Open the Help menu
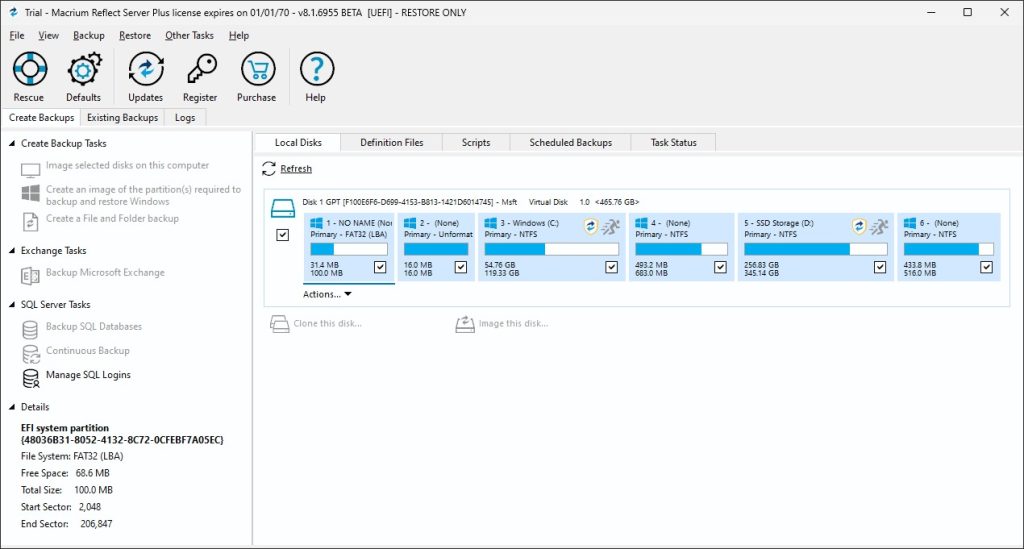Viewport: 1024px width, 549px height. point(239,35)
